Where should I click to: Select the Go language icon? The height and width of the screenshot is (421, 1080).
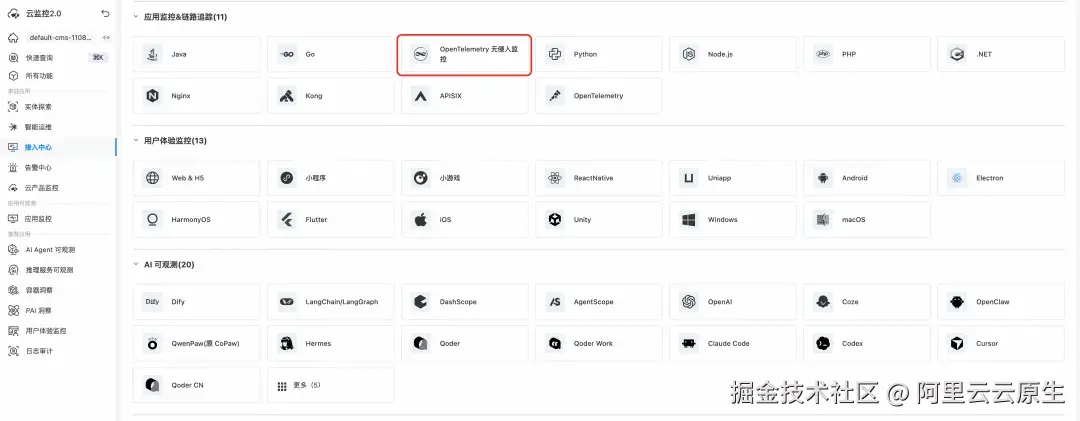pyautogui.click(x=287, y=54)
